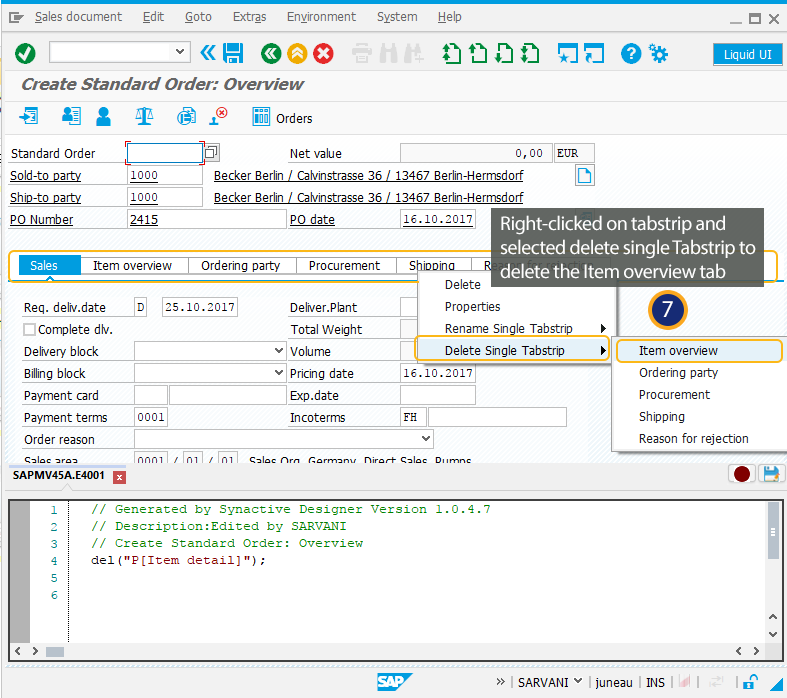The width and height of the screenshot is (787, 698).
Task: Open the Environment menu
Action: pos(321,17)
